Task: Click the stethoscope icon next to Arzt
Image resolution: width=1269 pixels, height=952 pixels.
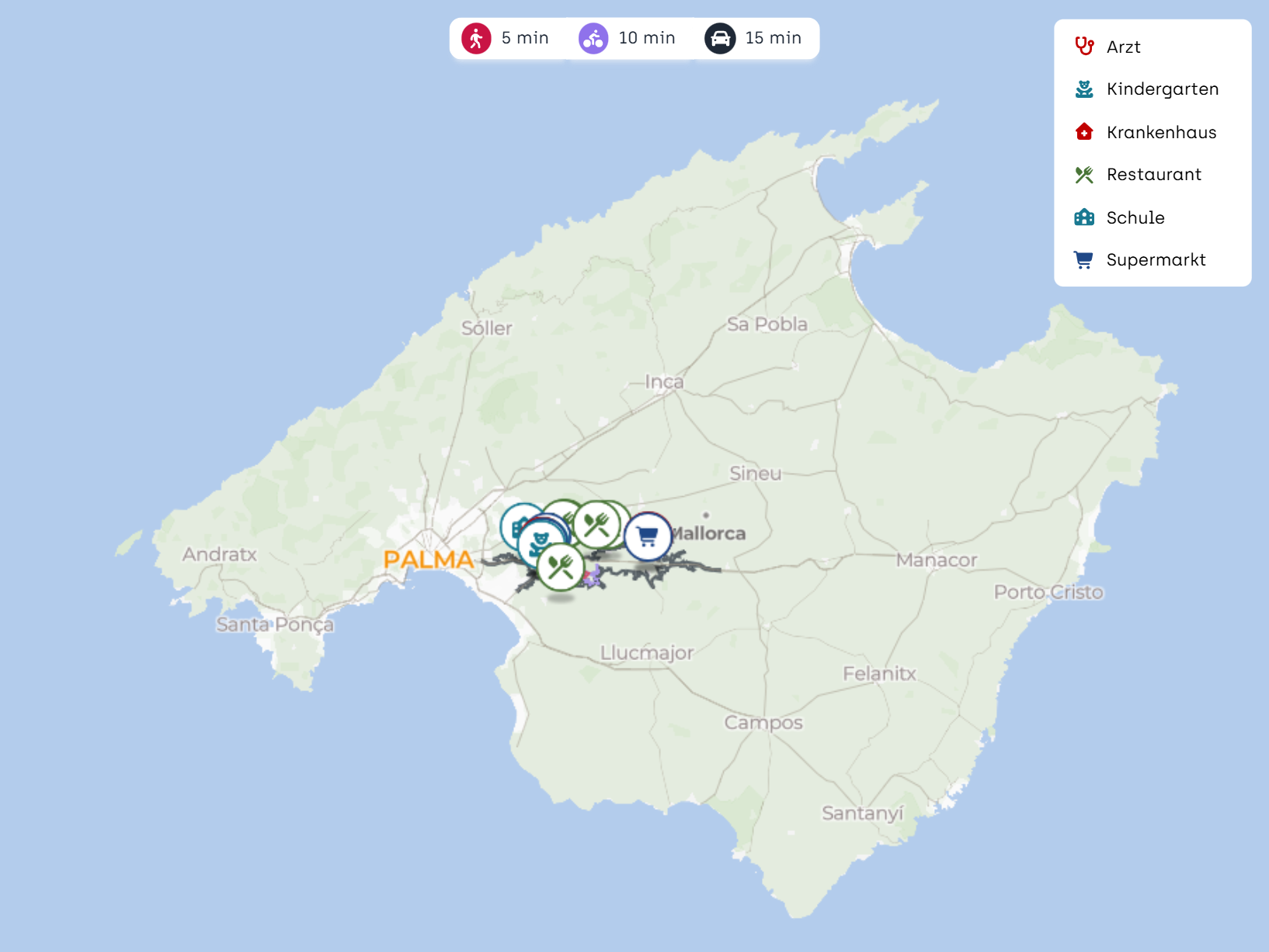Action: [1084, 47]
